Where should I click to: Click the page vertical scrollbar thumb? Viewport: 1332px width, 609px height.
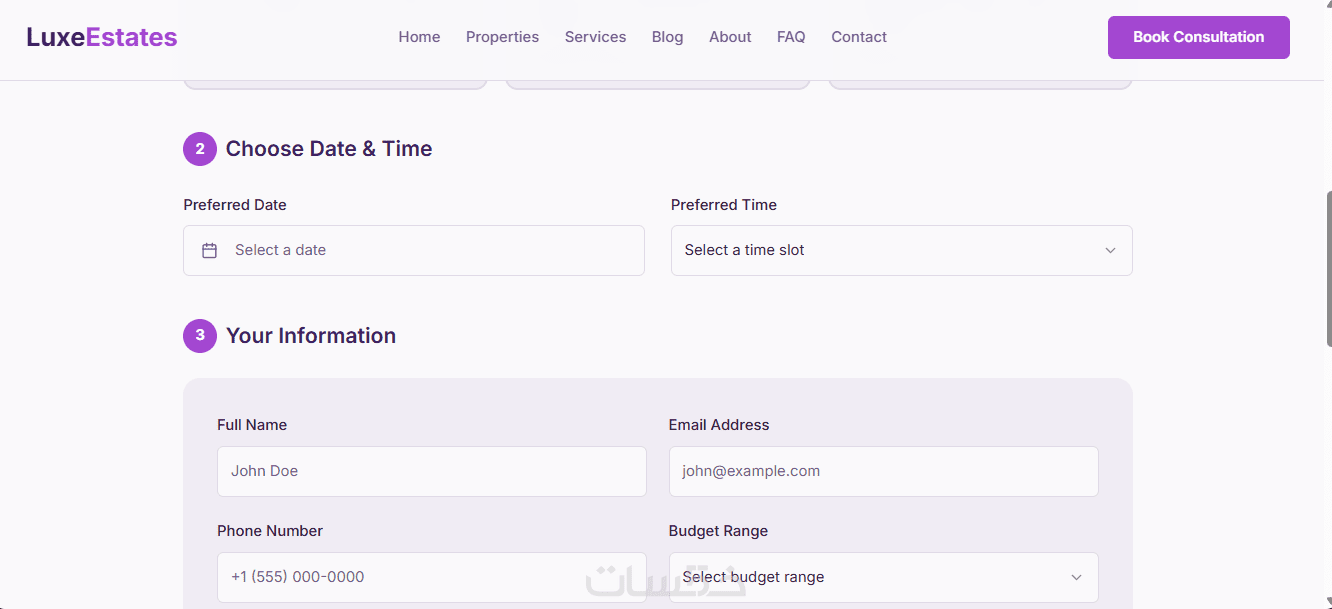click(x=1327, y=268)
